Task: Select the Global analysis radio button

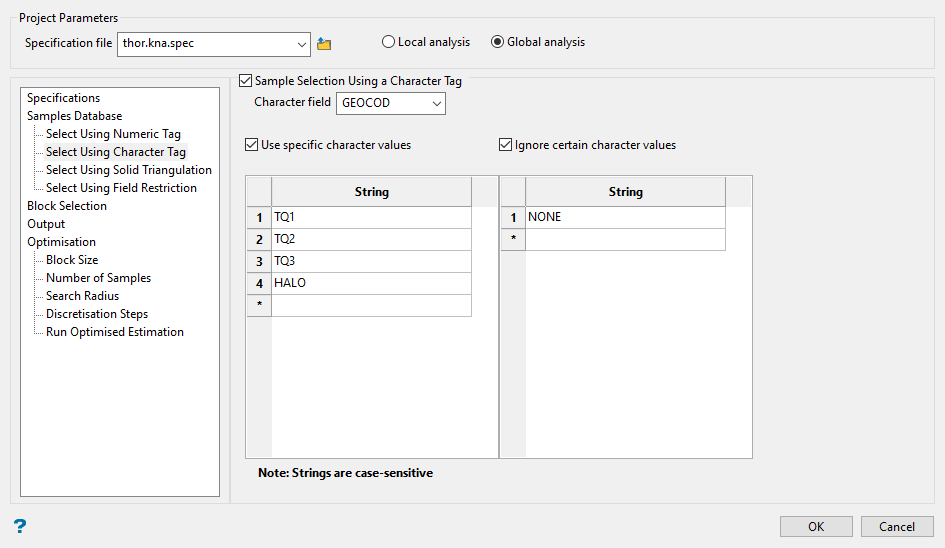Action: [497, 42]
